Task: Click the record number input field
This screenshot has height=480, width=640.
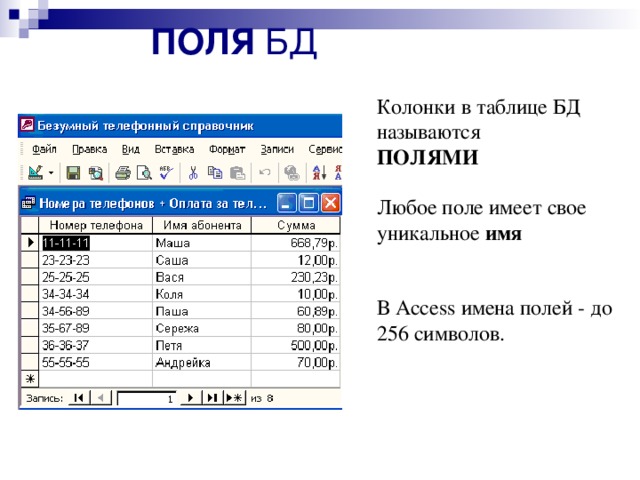Action: [147, 398]
